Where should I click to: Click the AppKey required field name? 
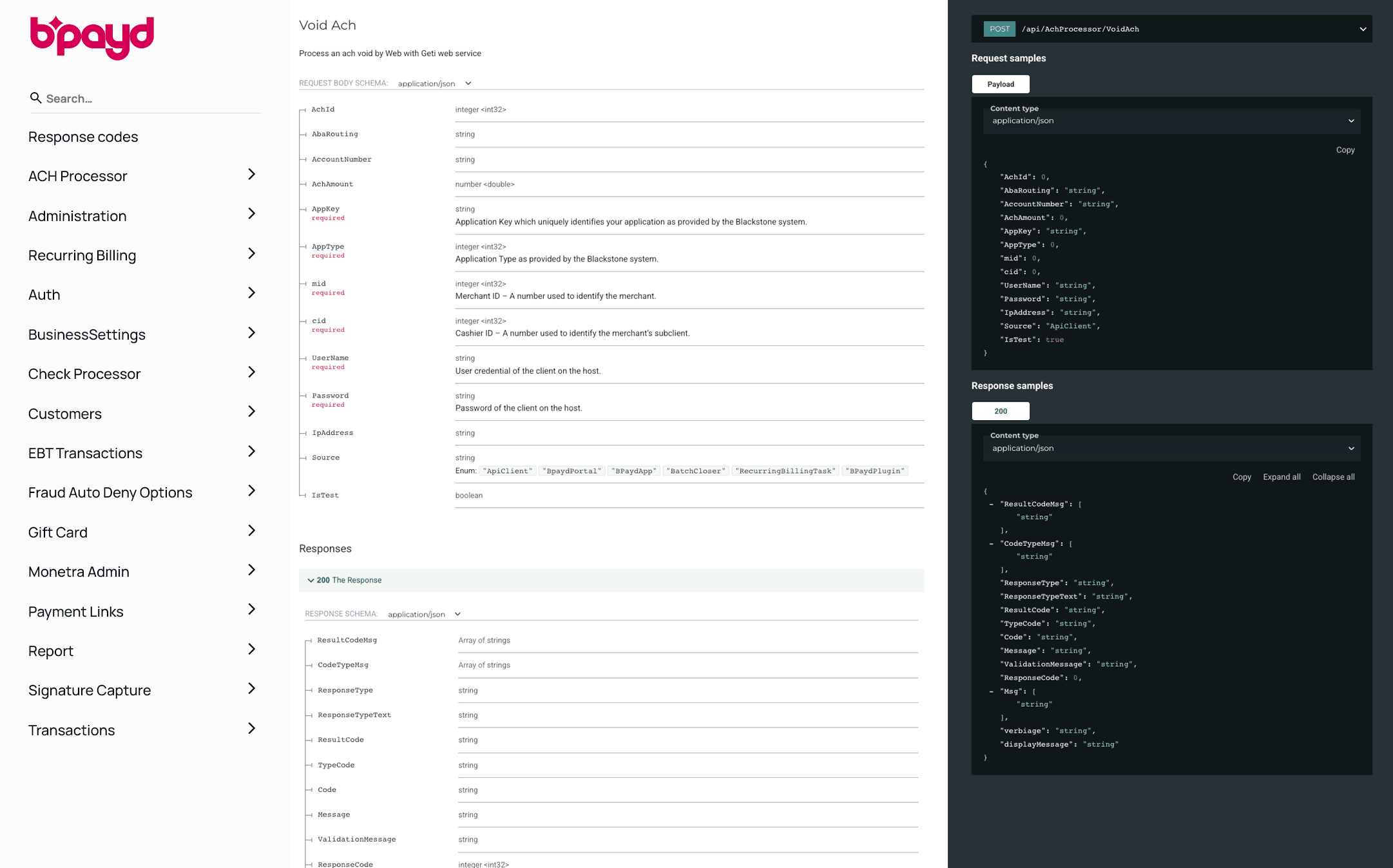click(x=325, y=209)
